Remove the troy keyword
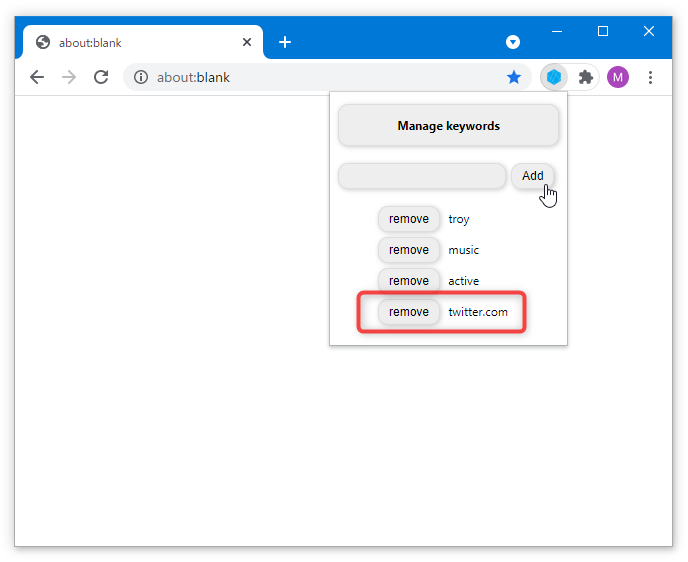688x562 pixels. coord(408,219)
